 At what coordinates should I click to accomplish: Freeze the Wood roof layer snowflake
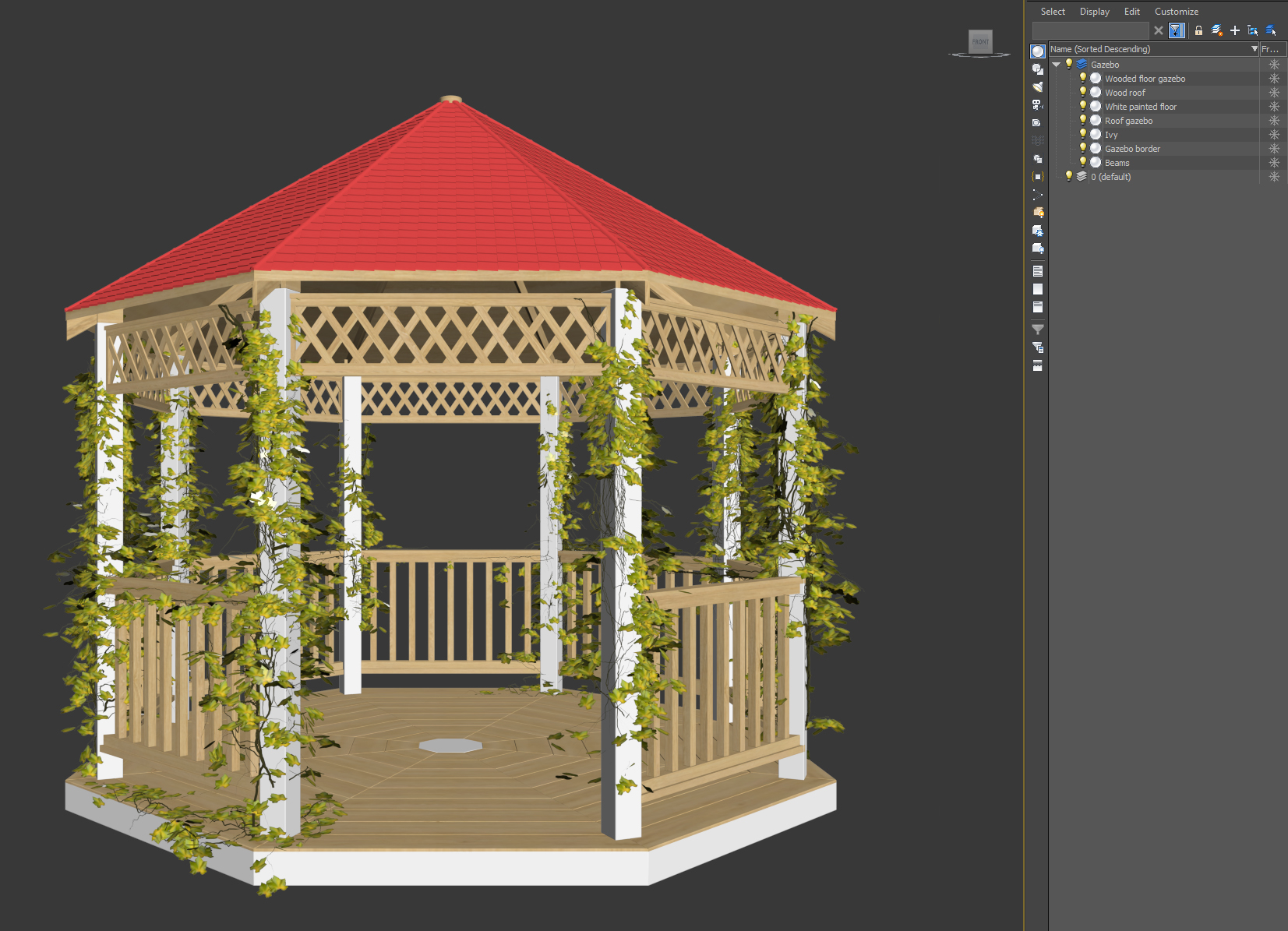(x=1275, y=92)
